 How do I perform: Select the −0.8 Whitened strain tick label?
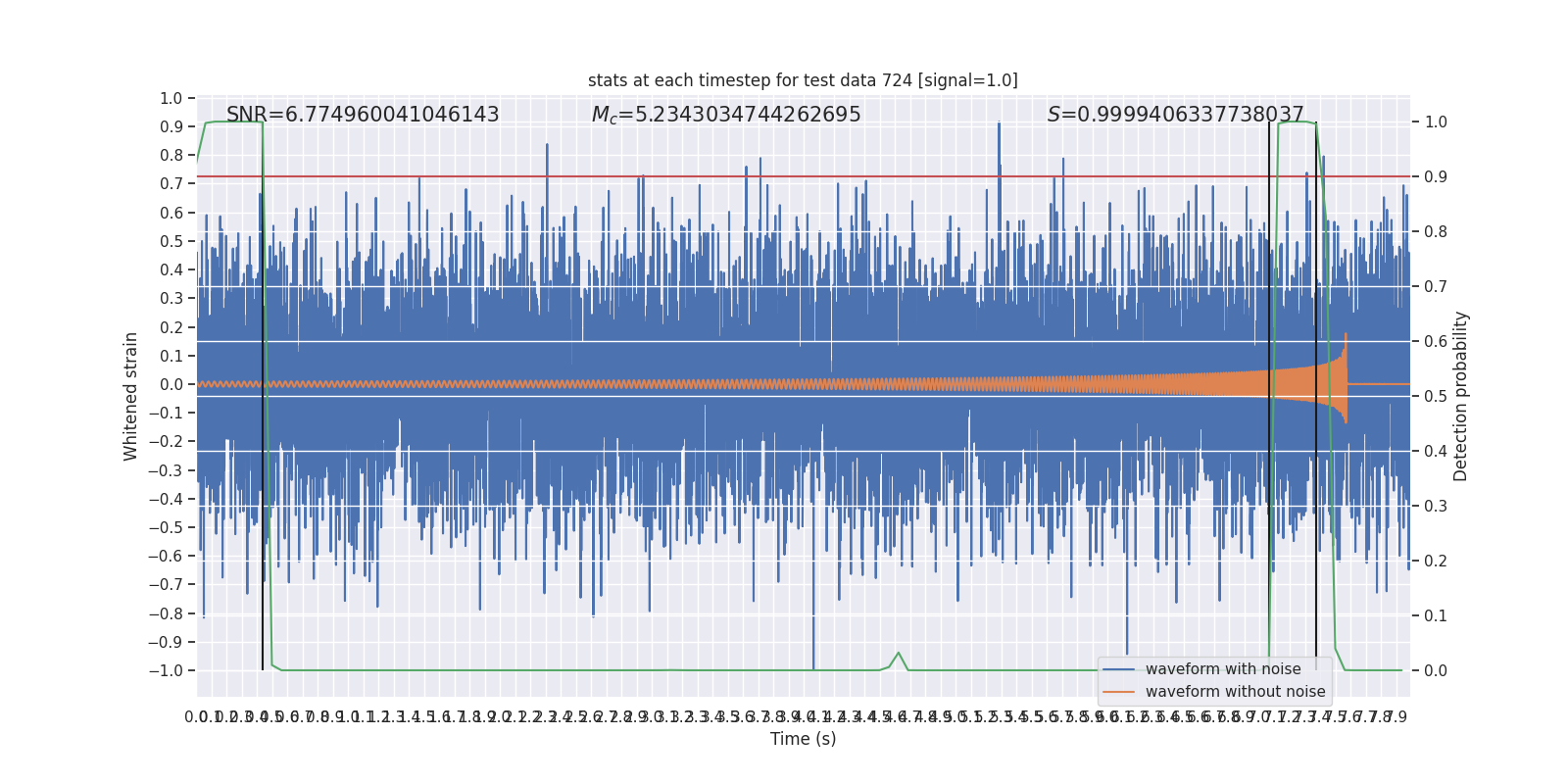166,613
